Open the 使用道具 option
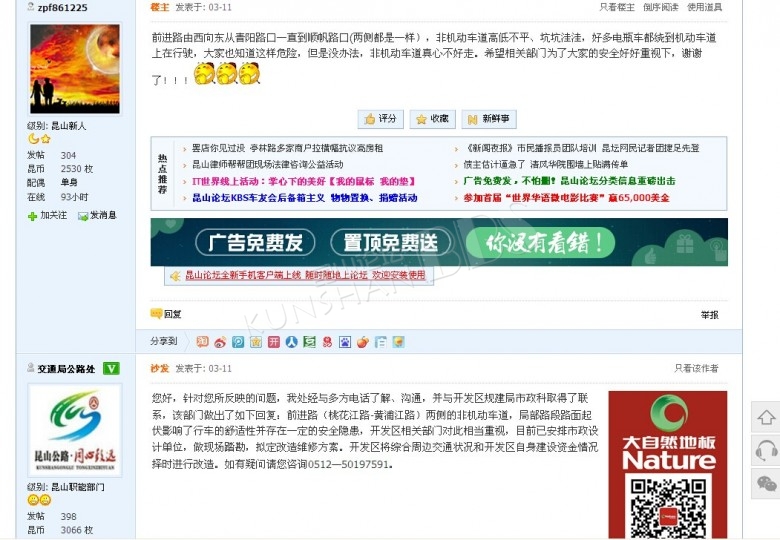Viewport: 780px width, 540px height. [705, 7]
